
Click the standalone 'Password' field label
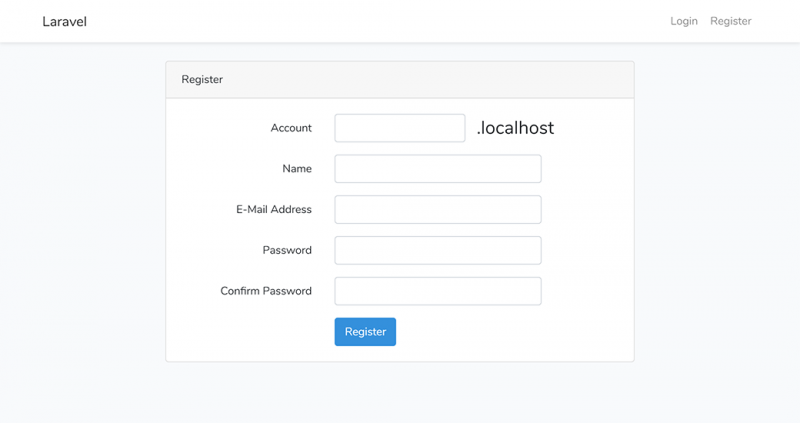tap(287, 250)
